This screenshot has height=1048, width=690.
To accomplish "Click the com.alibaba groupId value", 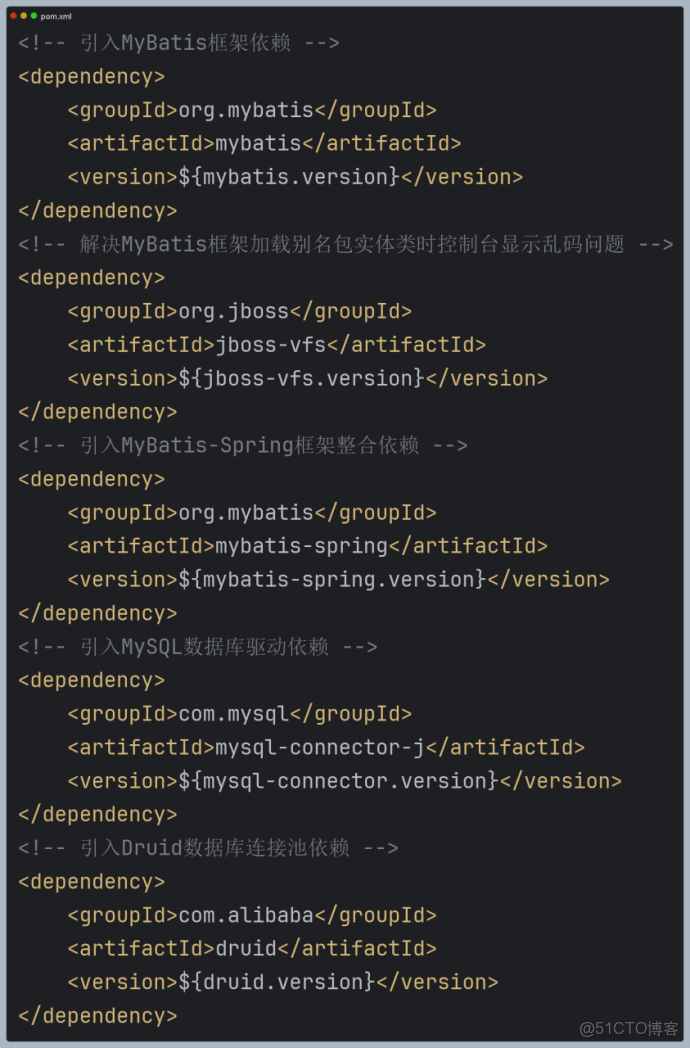I will [x=246, y=915].
